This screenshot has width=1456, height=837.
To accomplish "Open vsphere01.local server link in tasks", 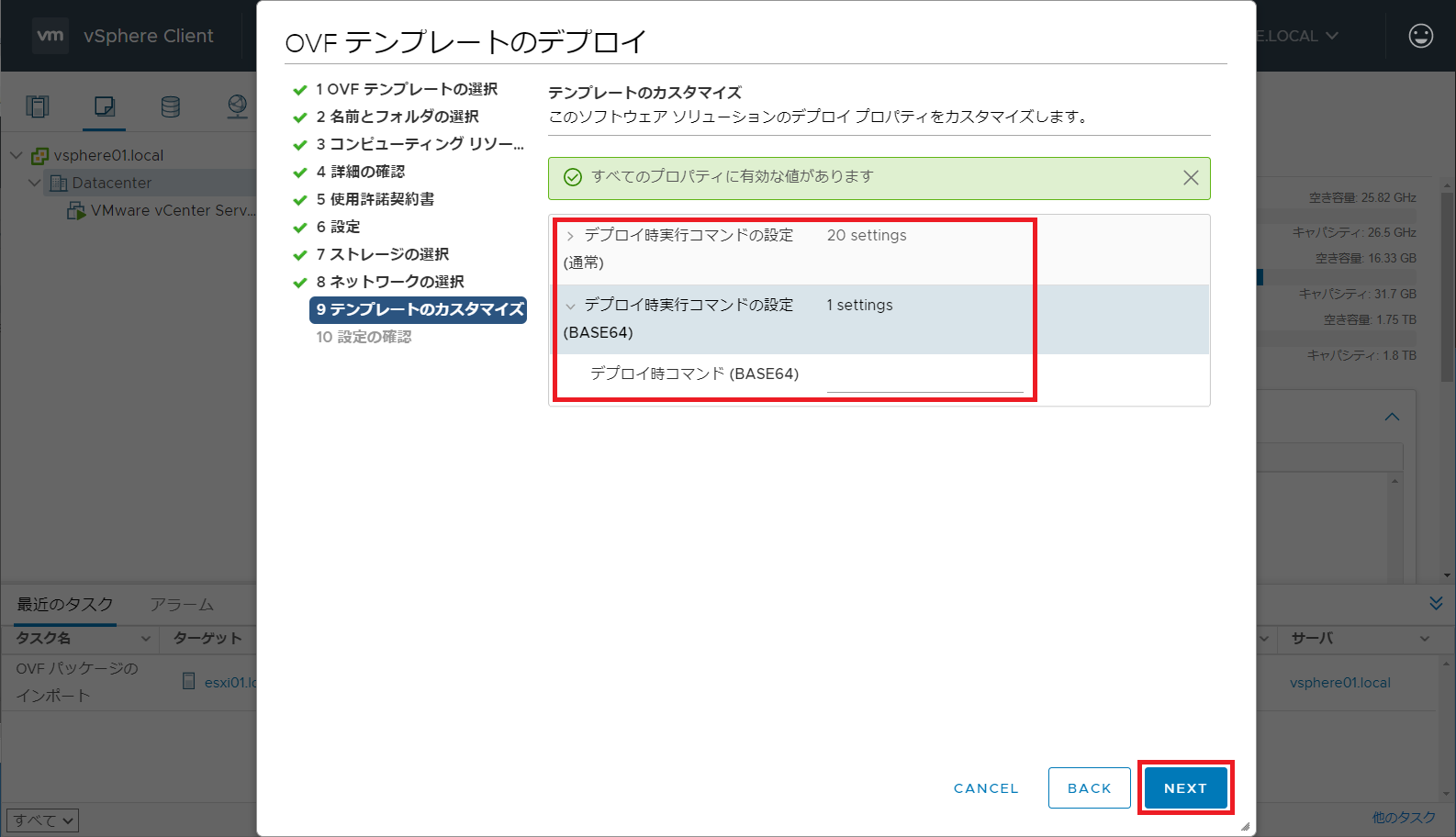I will point(1339,682).
